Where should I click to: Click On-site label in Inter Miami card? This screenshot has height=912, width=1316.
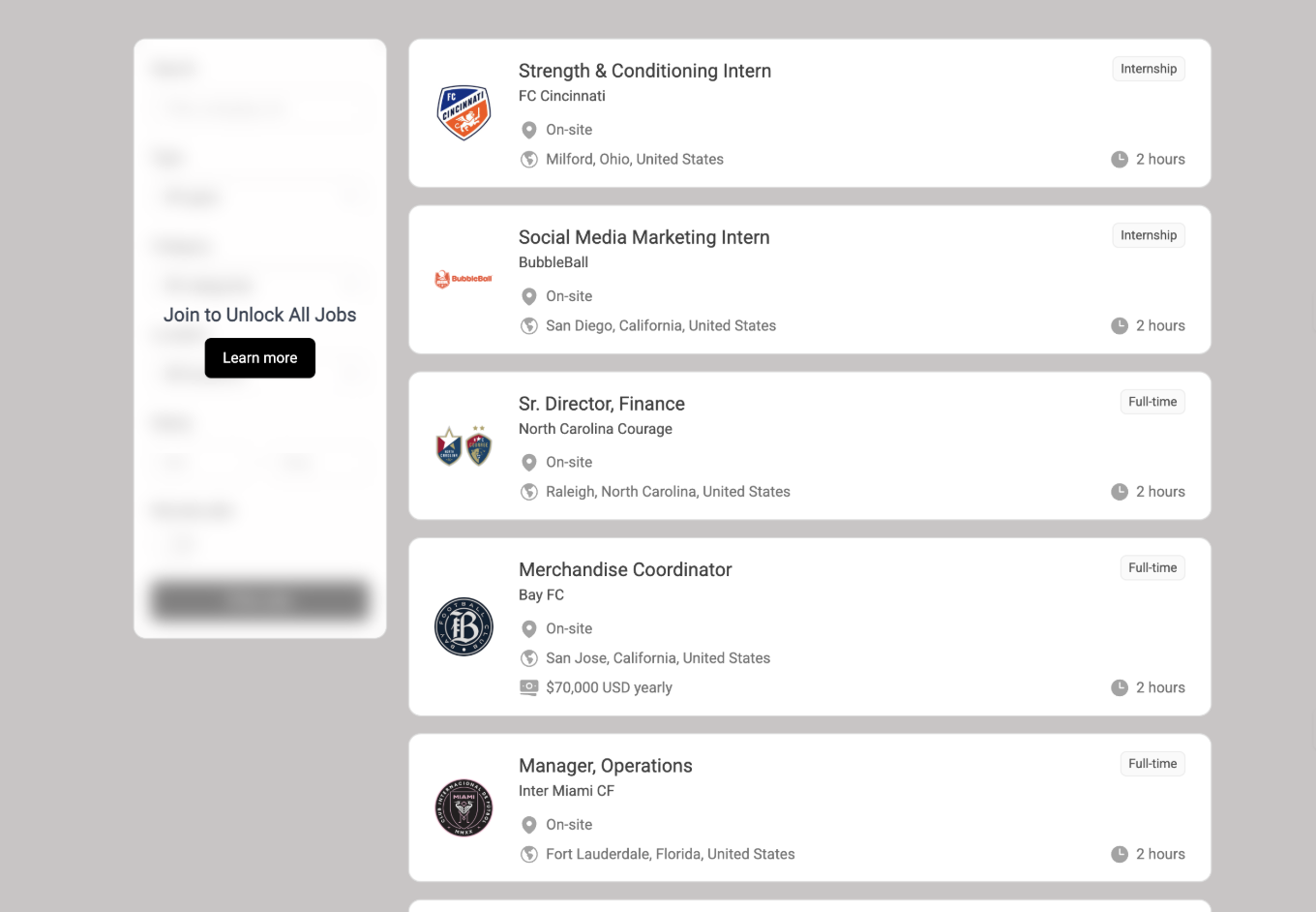click(x=569, y=825)
